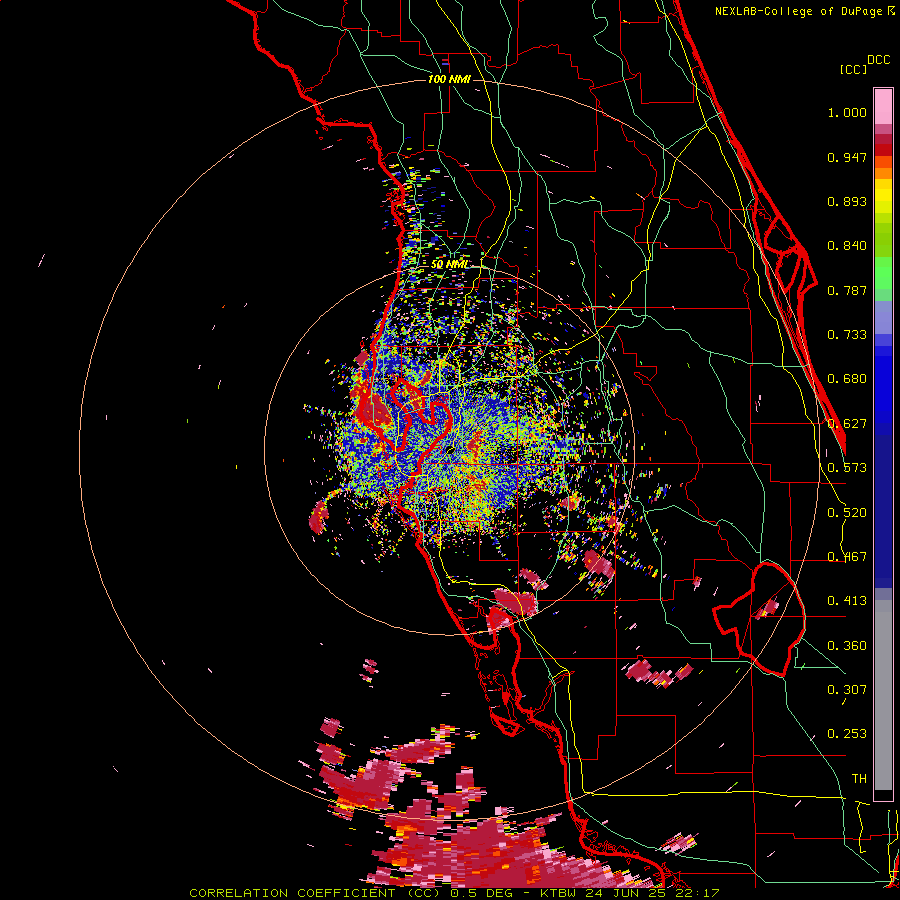Select the 0.680 scale value
Screen dimensions: 900x900
click(x=847, y=379)
